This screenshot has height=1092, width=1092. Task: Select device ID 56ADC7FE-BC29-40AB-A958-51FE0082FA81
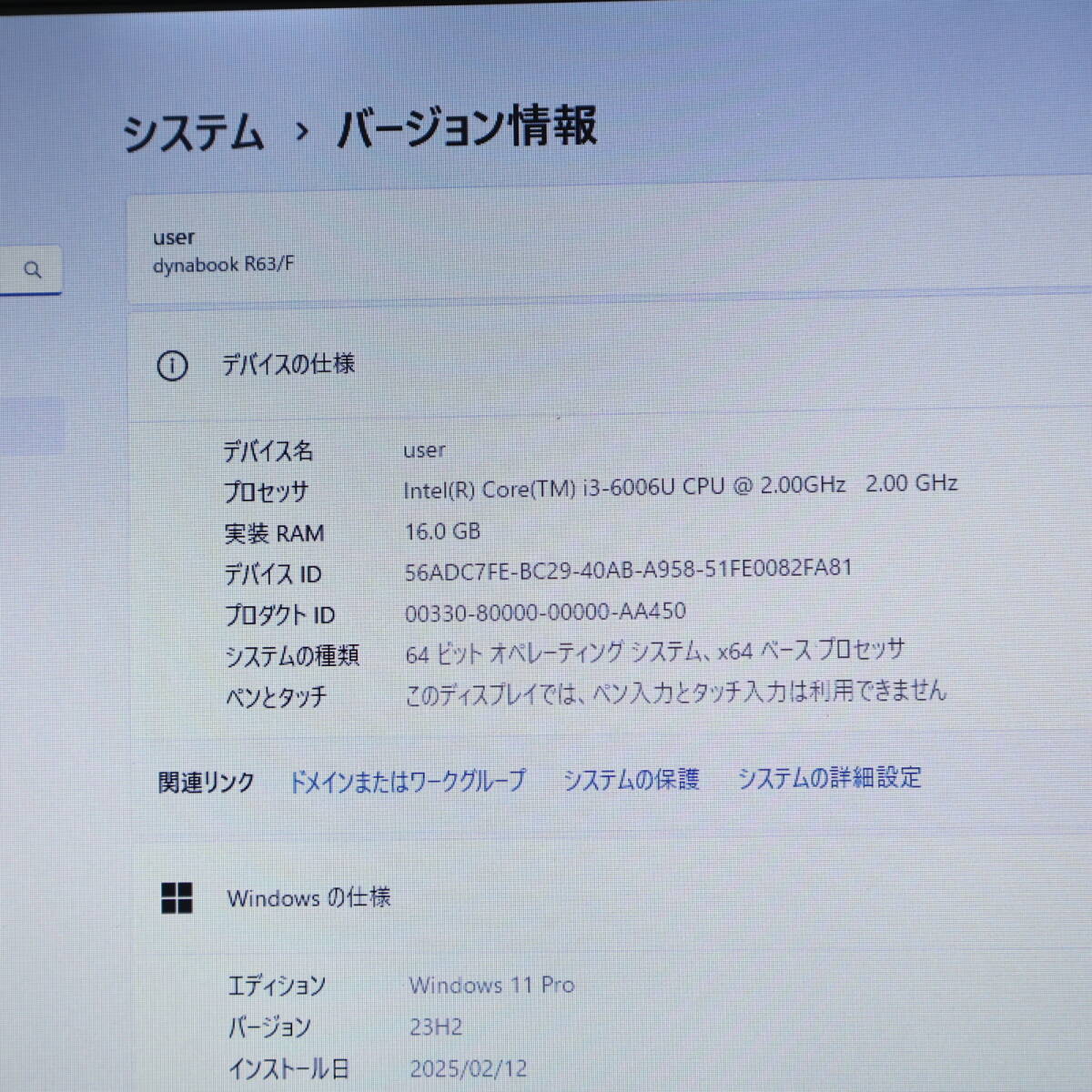pyautogui.click(x=629, y=570)
